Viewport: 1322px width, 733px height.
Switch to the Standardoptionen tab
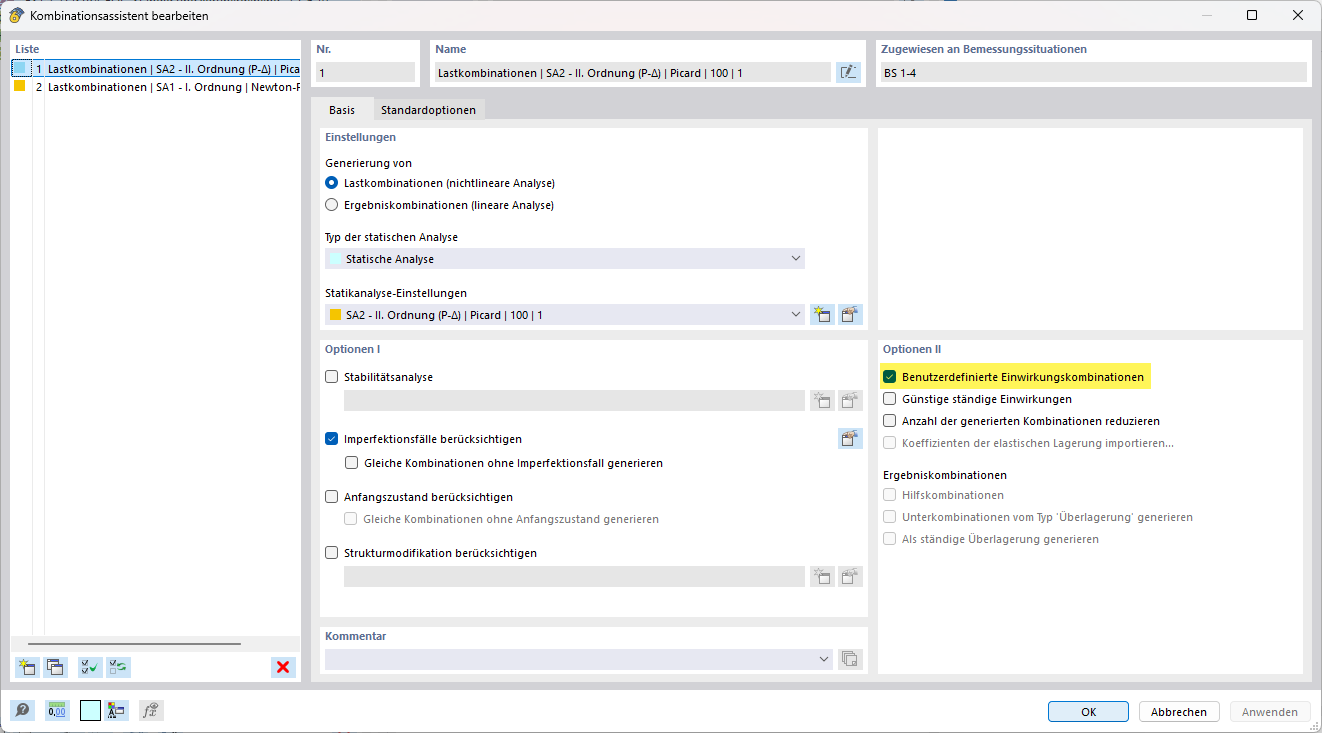(428, 110)
